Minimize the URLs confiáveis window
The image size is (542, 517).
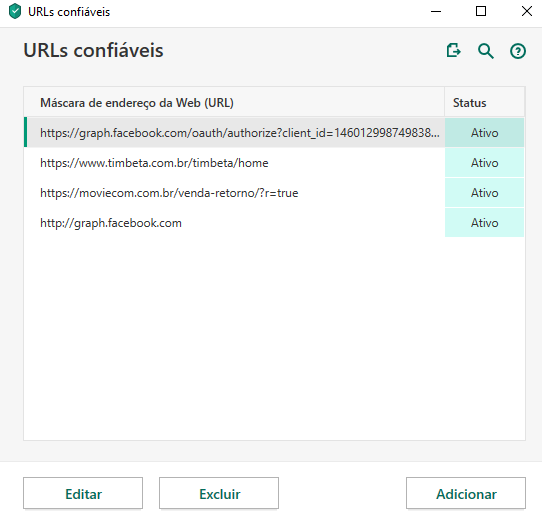click(x=436, y=11)
